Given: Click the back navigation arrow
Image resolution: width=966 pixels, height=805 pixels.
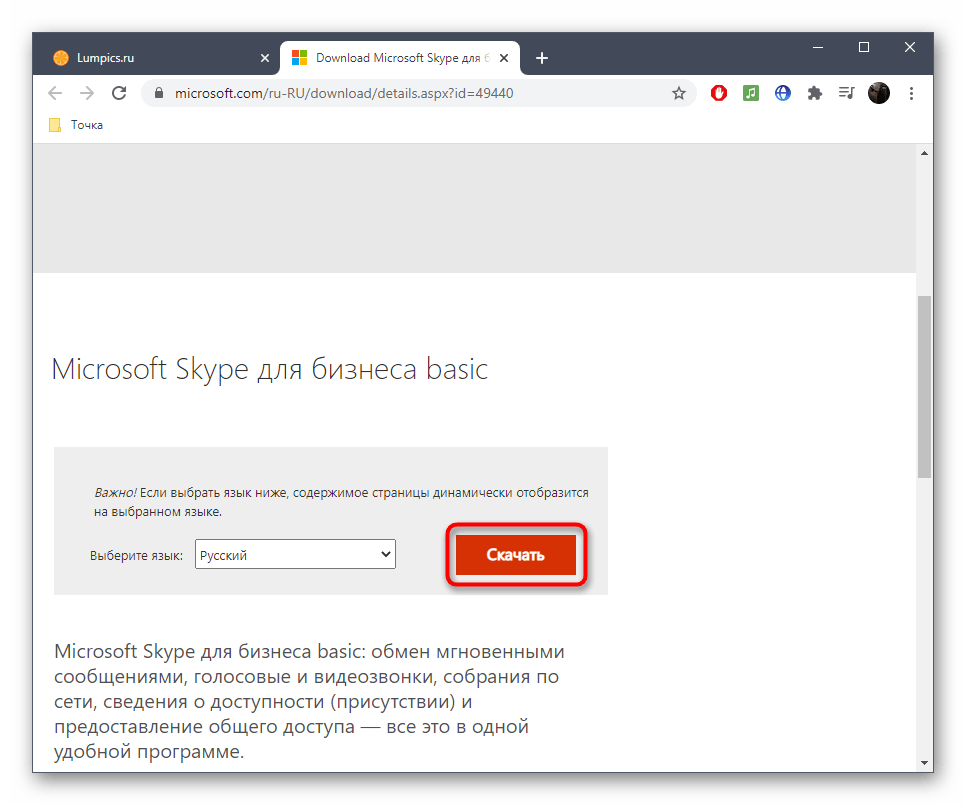Looking at the screenshot, I should [x=55, y=93].
